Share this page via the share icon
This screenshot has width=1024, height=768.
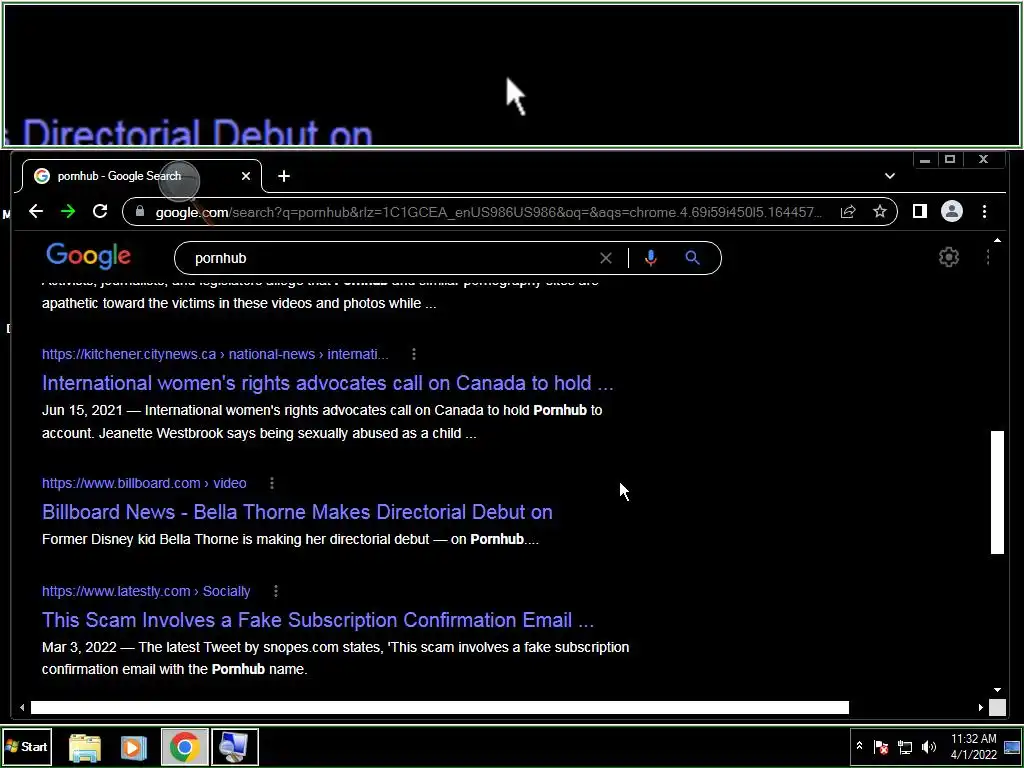(848, 212)
